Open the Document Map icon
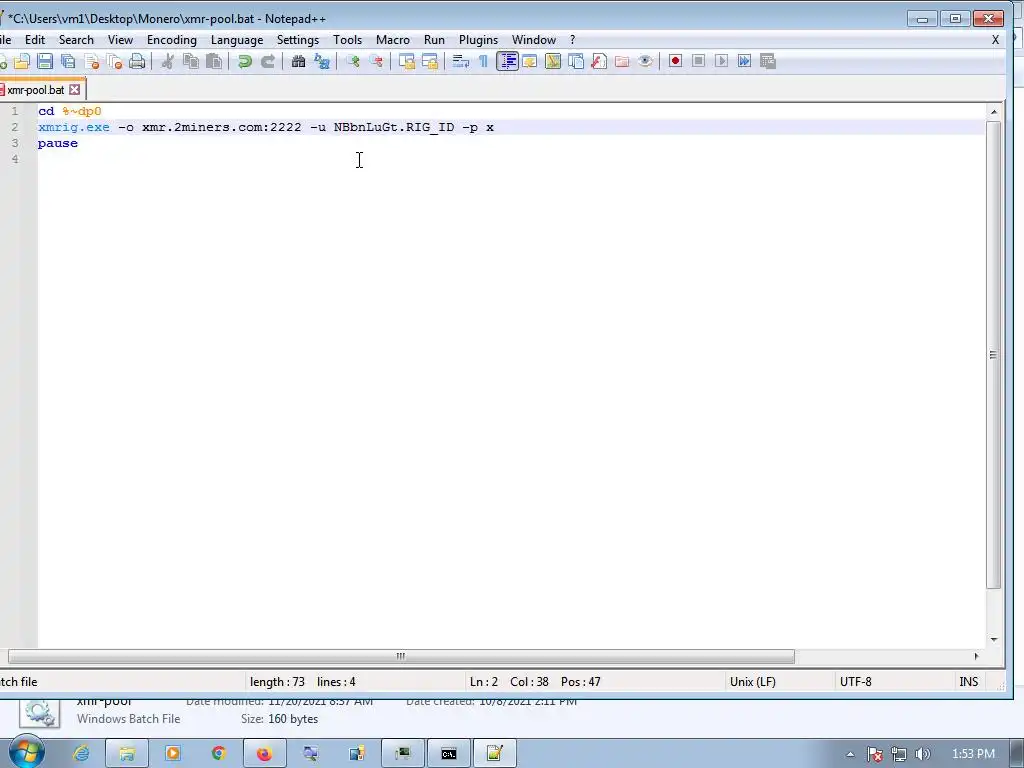 tap(552, 61)
